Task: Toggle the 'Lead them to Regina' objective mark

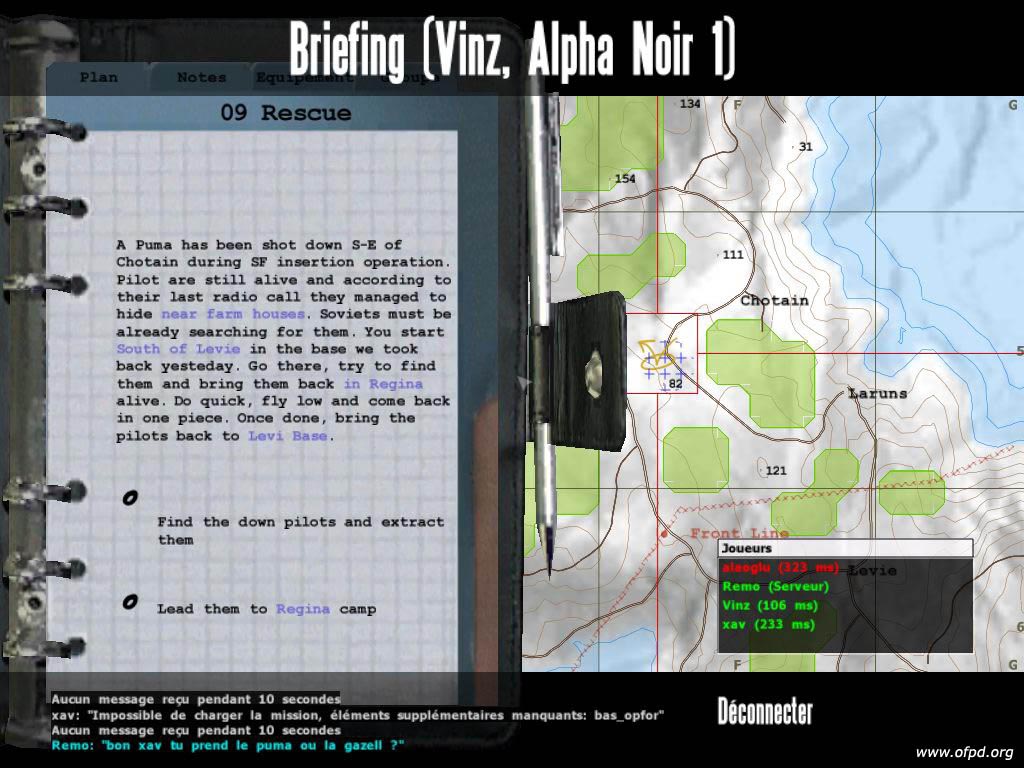Action: pos(129,602)
